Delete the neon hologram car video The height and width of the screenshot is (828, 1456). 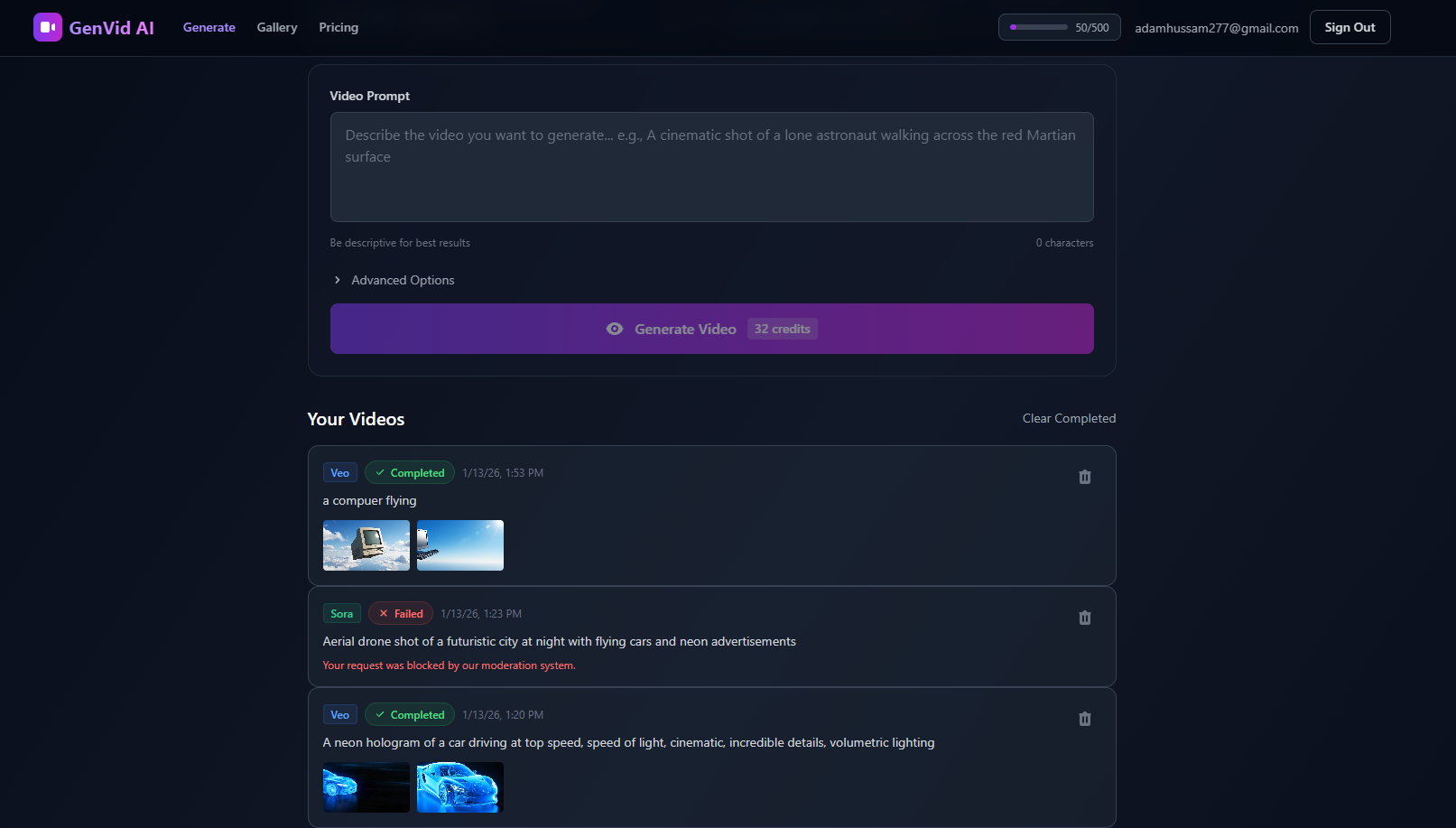(x=1084, y=719)
